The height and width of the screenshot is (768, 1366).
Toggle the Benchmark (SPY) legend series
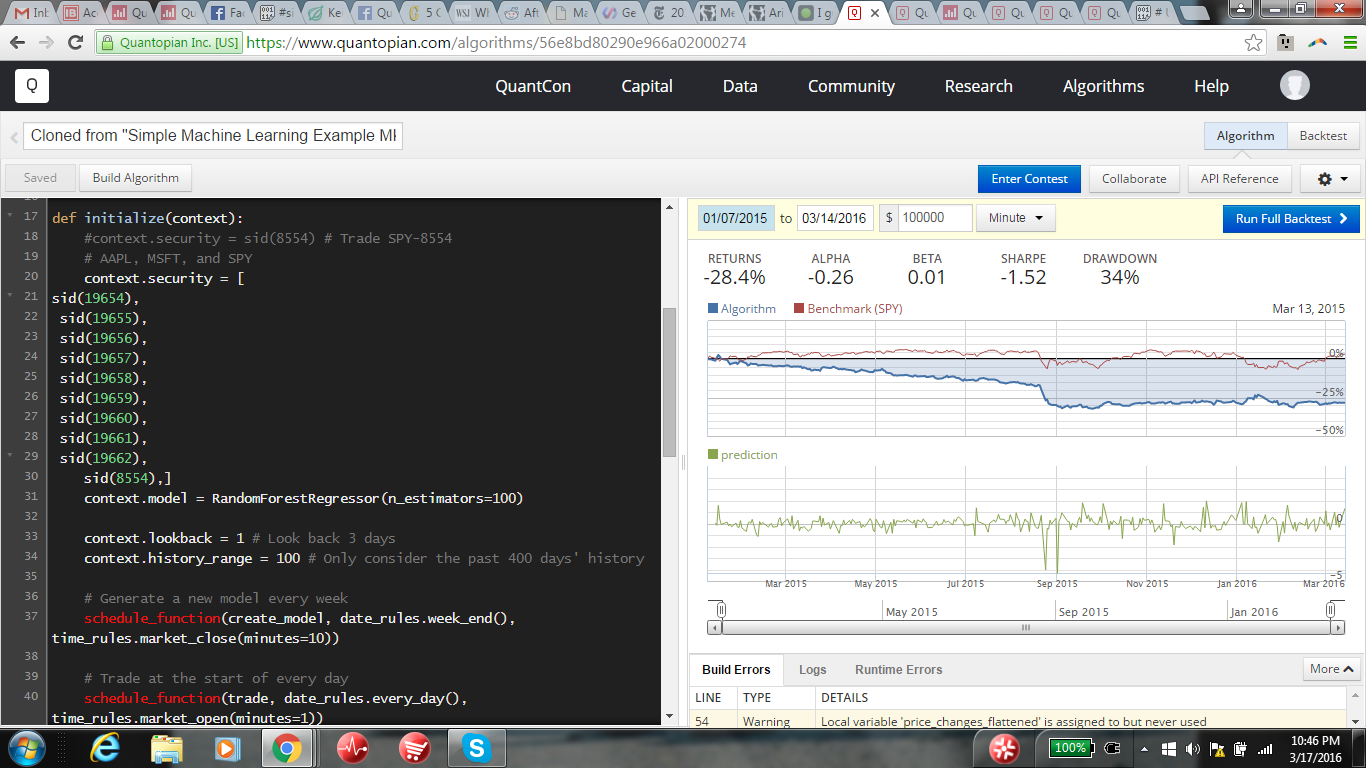tap(848, 309)
